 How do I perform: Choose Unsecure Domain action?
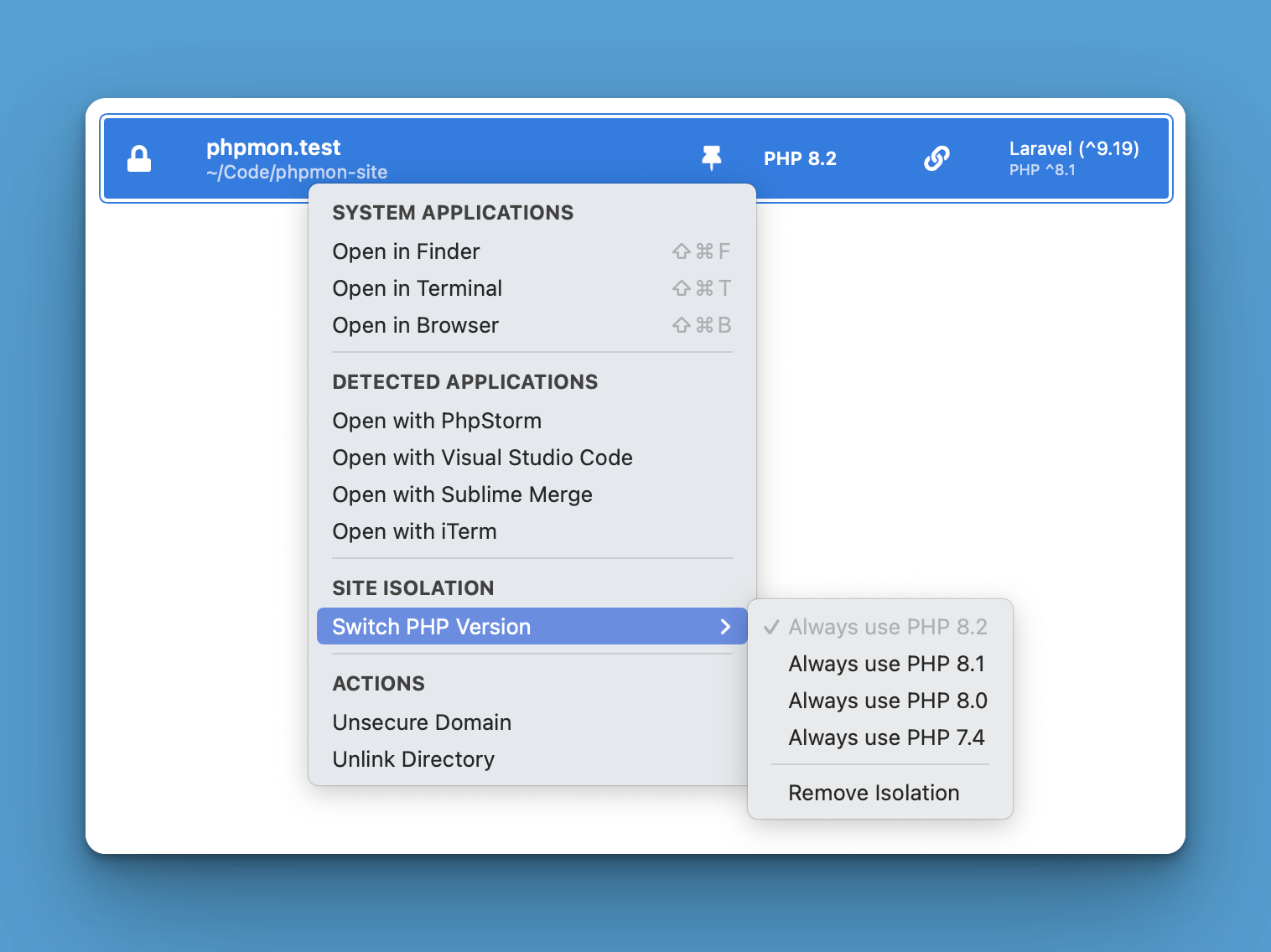click(x=532, y=722)
